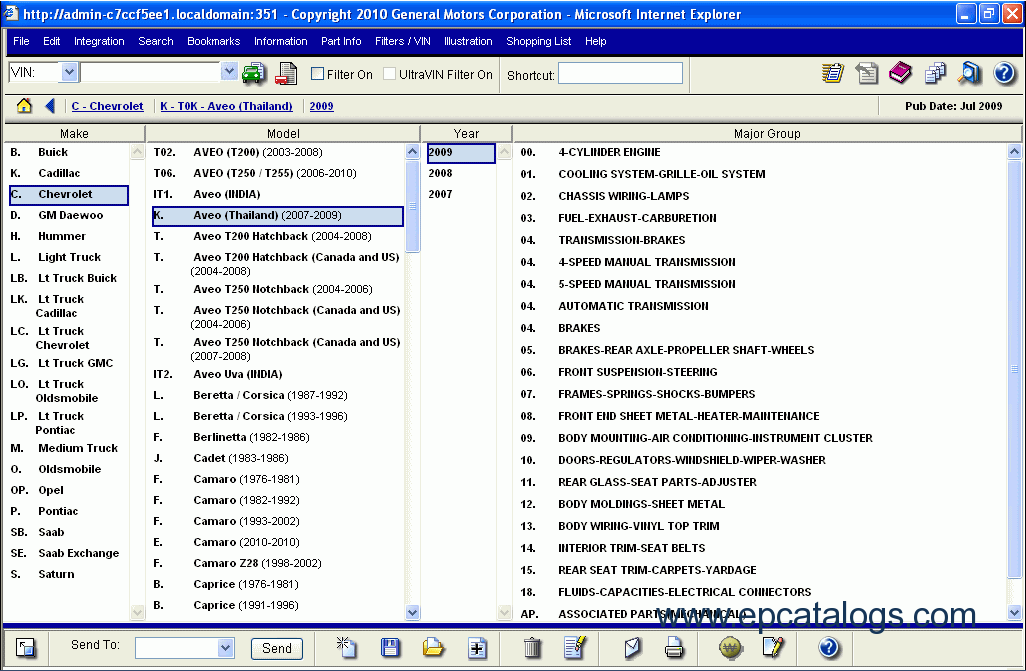Image resolution: width=1026 pixels, height=671 pixels.
Task: Delete using the trash can icon
Action: pos(532,648)
